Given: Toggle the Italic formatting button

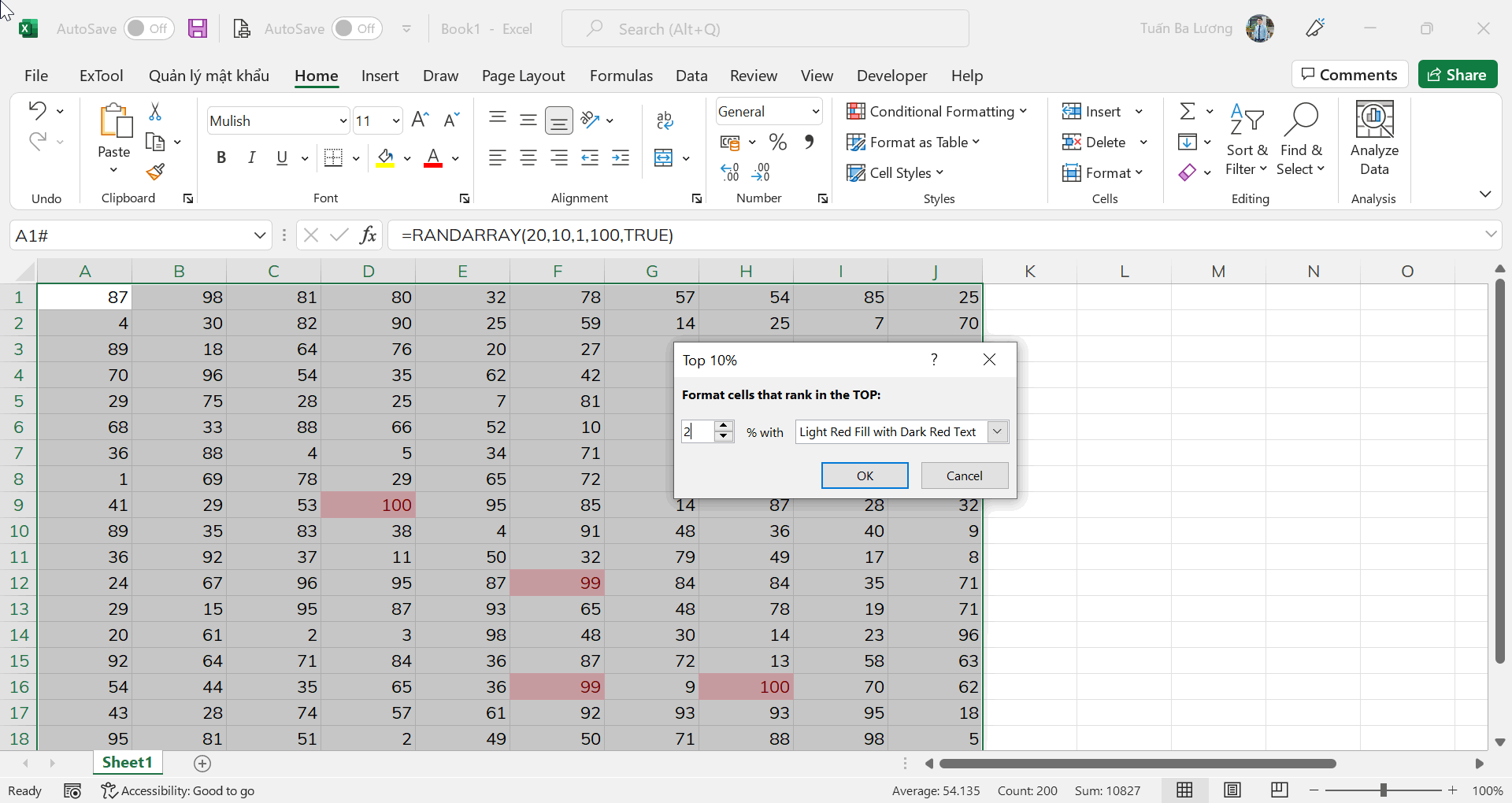Looking at the screenshot, I should pos(252,157).
